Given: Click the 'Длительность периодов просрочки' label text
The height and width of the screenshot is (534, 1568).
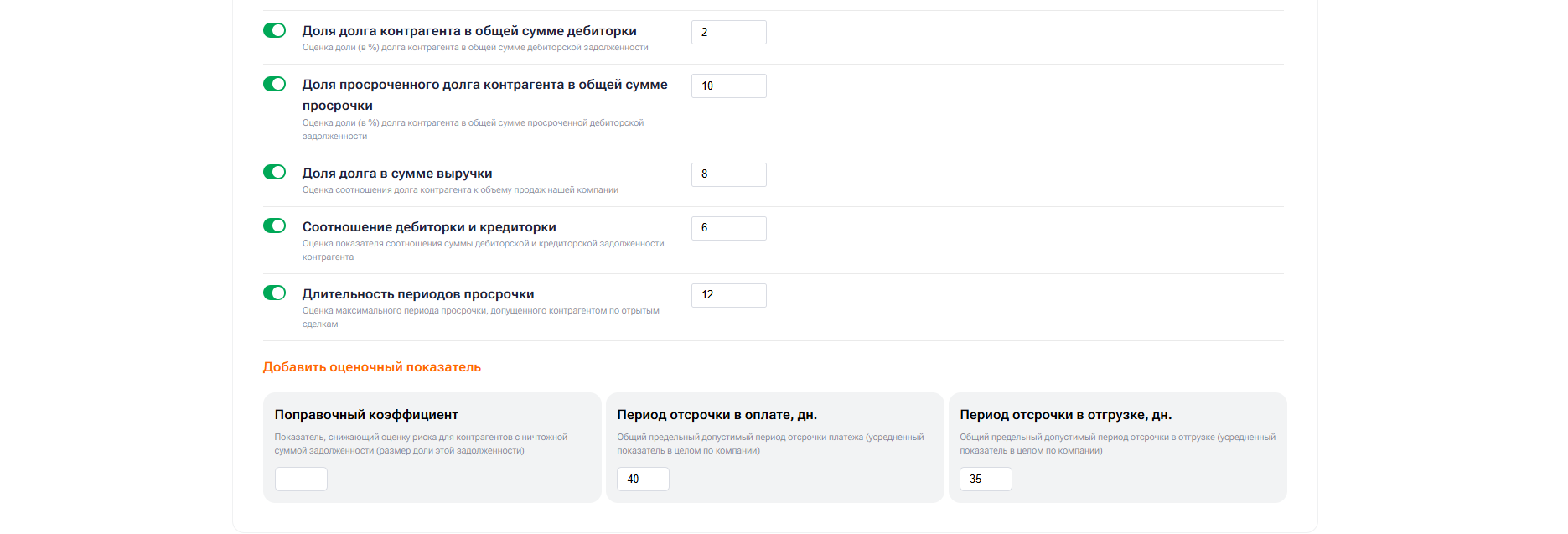Looking at the screenshot, I should pyautogui.click(x=418, y=294).
